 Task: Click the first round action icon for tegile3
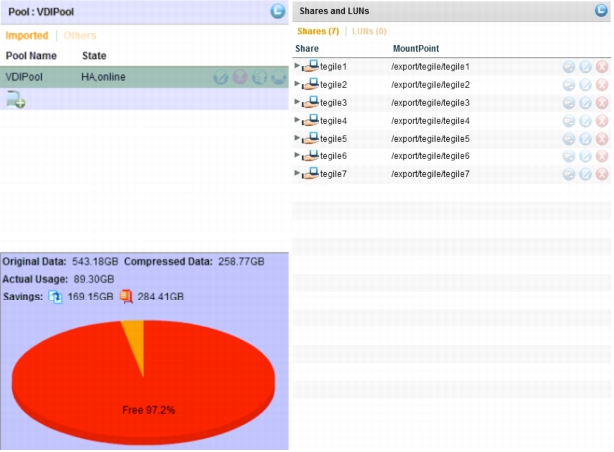pyautogui.click(x=569, y=103)
